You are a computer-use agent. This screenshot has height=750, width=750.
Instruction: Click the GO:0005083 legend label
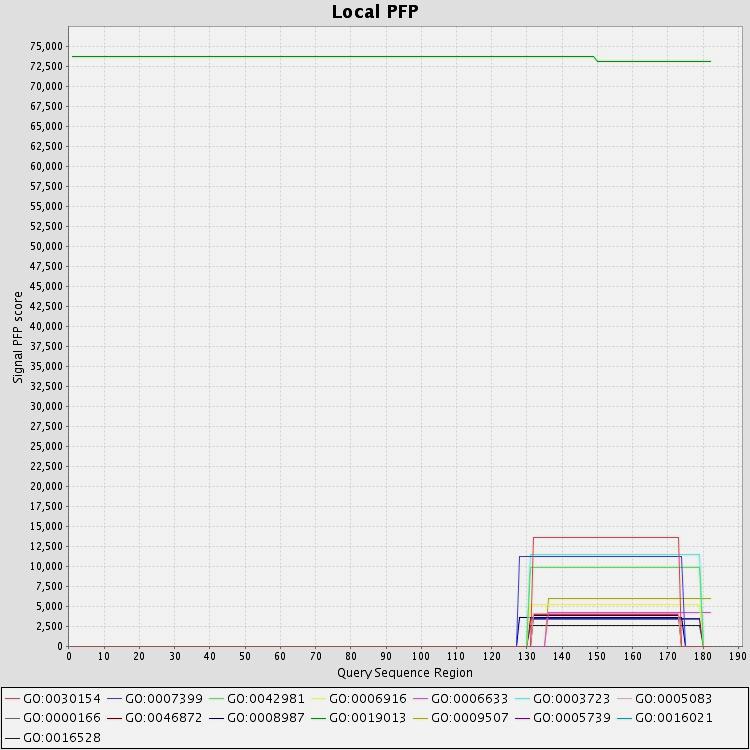click(x=665, y=699)
